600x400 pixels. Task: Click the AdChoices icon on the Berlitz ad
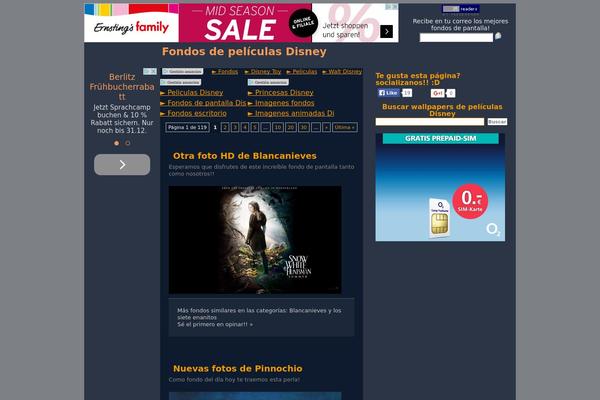pos(147,71)
